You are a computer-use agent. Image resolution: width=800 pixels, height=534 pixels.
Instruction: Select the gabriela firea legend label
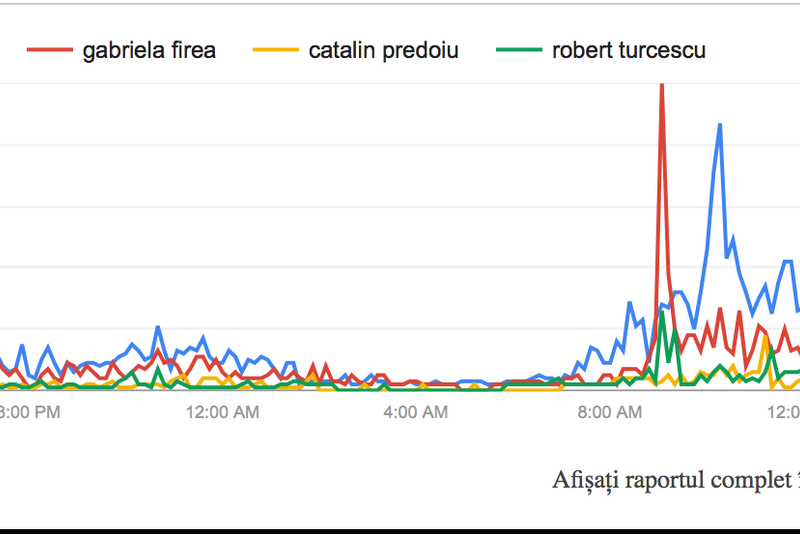[148, 50]
